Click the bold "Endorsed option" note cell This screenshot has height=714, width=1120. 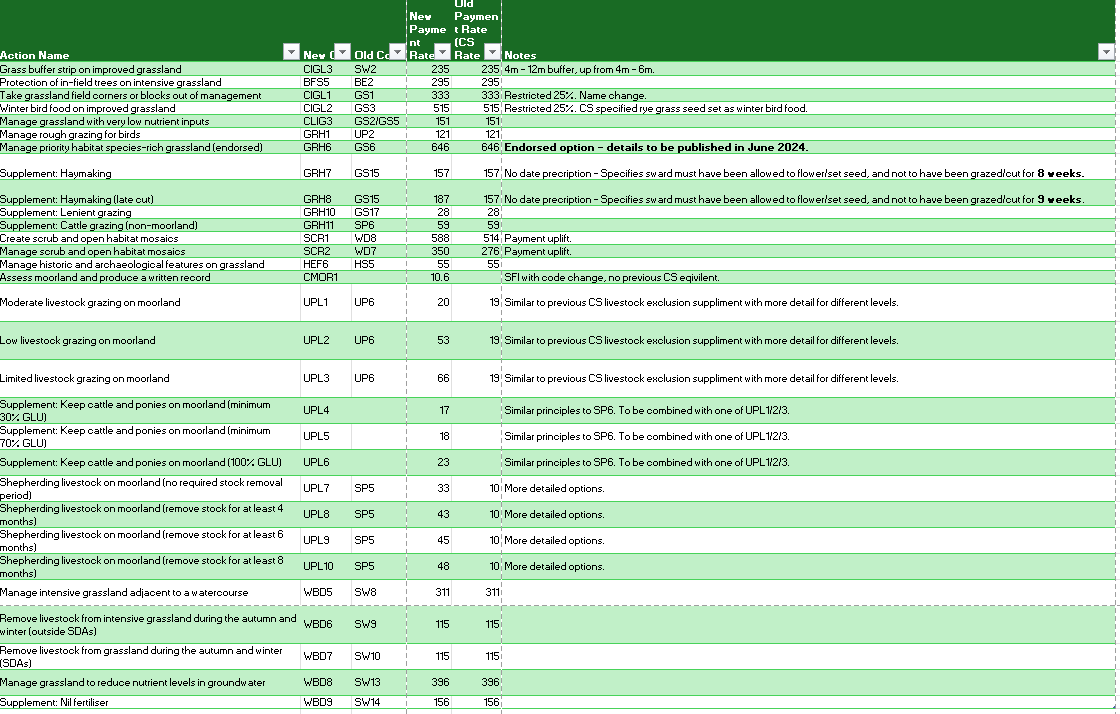[x=809, y=147]
